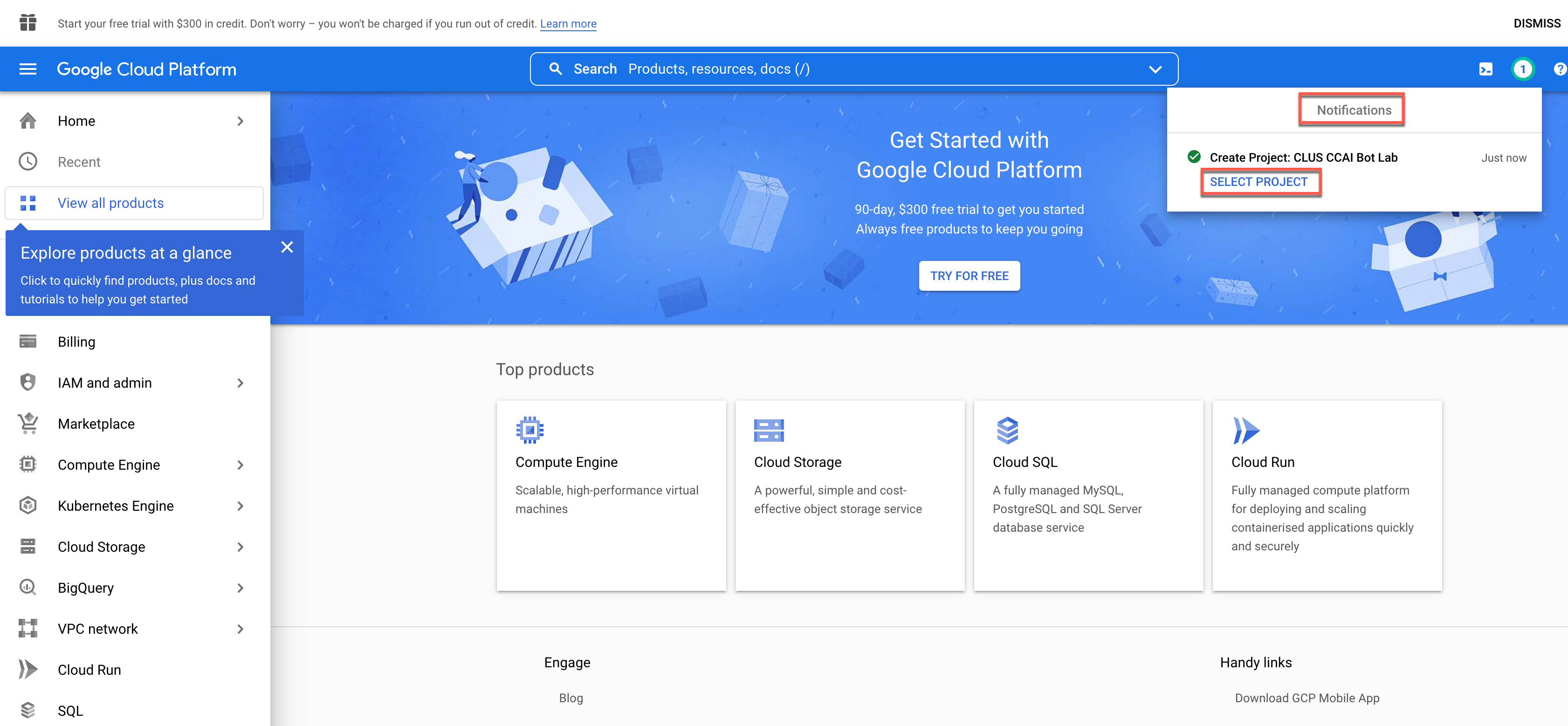Expand the IAM and admin submenu chevron

tap(241, 383)
